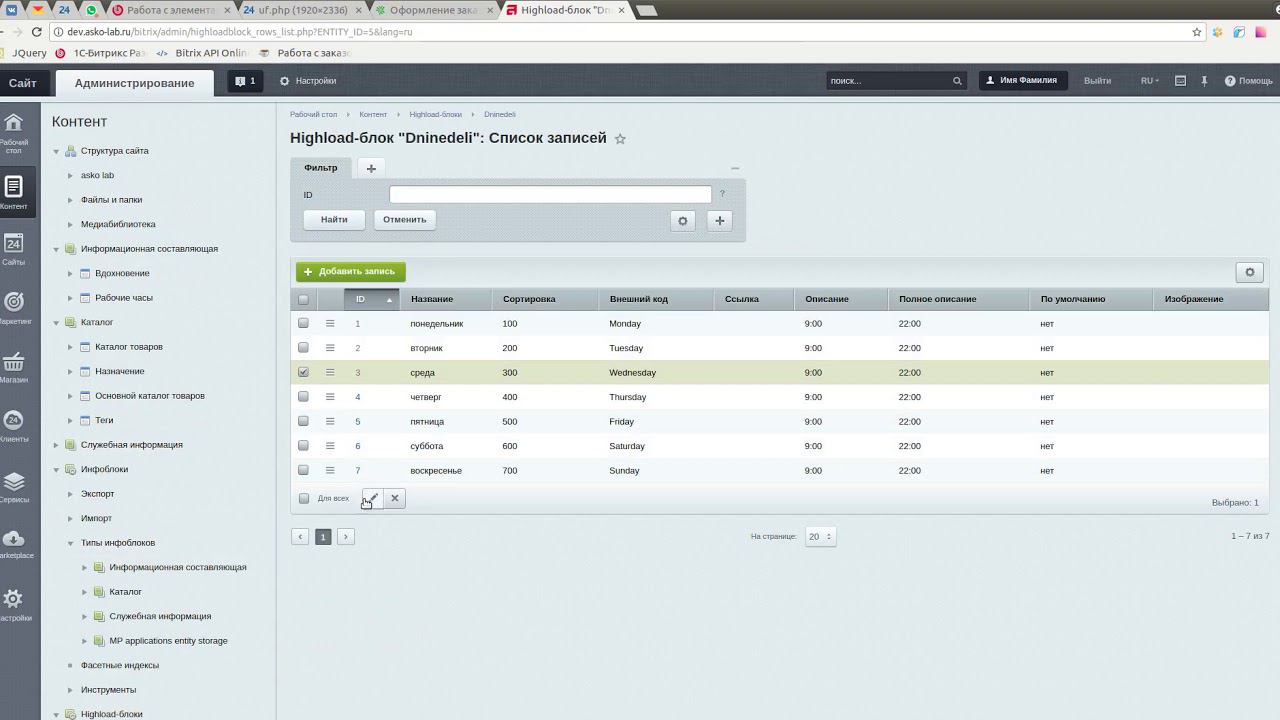Open row actions menu for четверг
Screen dimensions: 1280x720
pyautogui.click(x=330, y=397)
